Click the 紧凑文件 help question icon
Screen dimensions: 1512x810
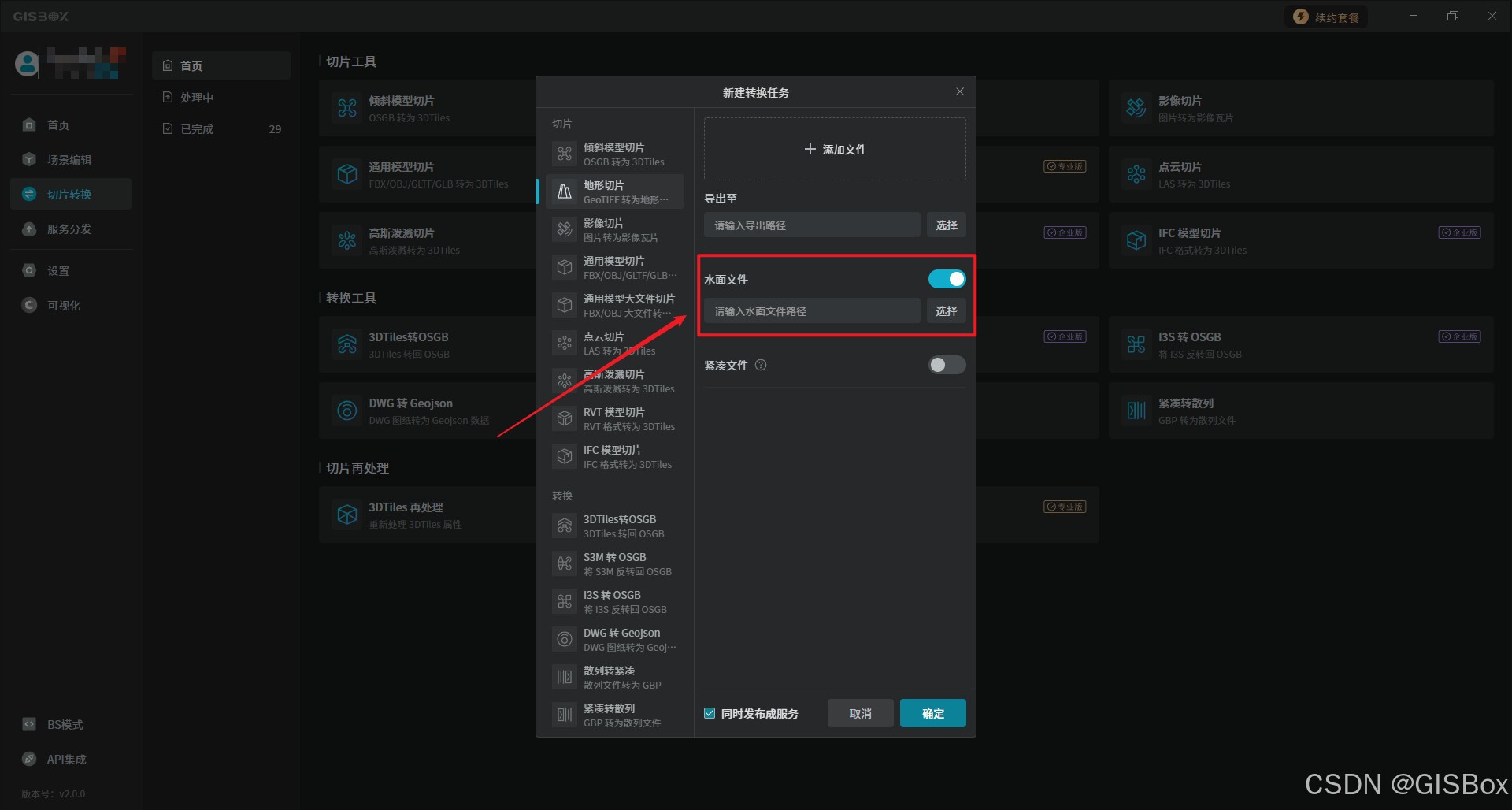(761, 365)
